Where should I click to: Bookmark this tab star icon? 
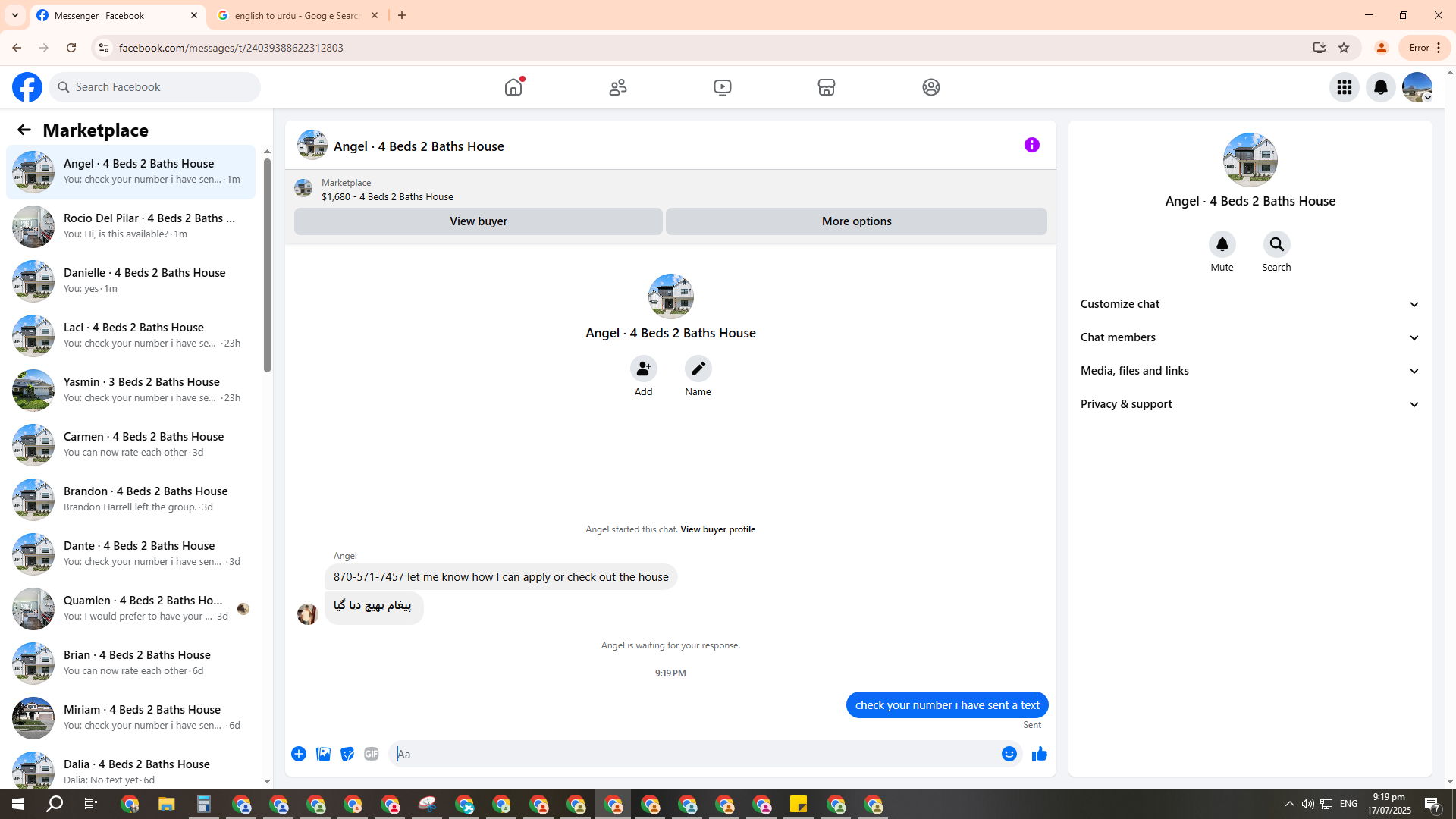pos(1344,48)
